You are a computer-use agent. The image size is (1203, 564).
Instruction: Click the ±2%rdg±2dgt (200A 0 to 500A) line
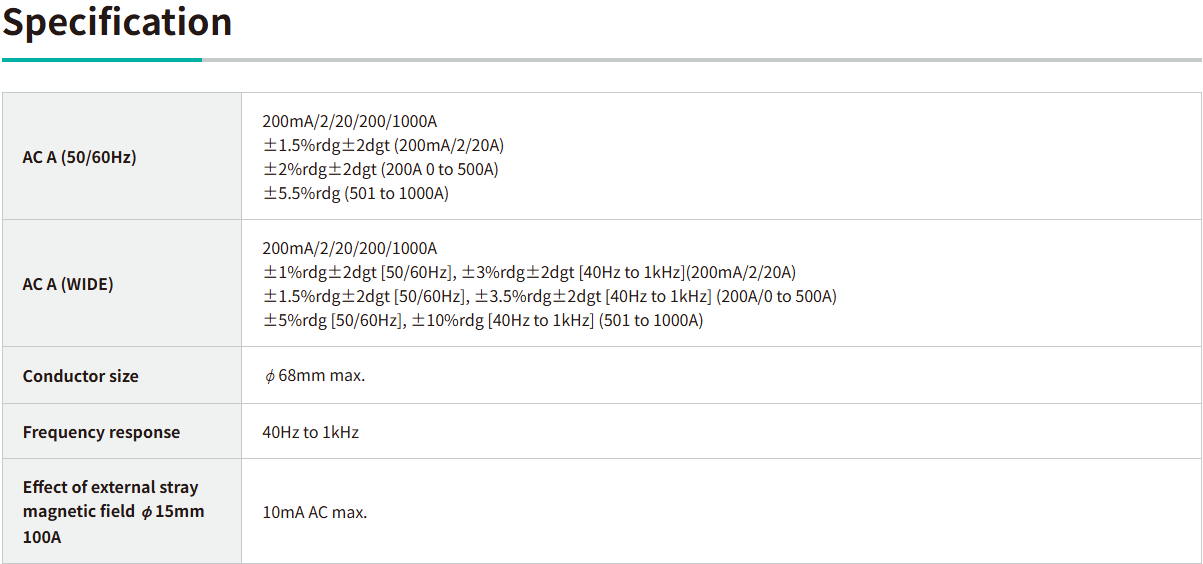[380, 169]
